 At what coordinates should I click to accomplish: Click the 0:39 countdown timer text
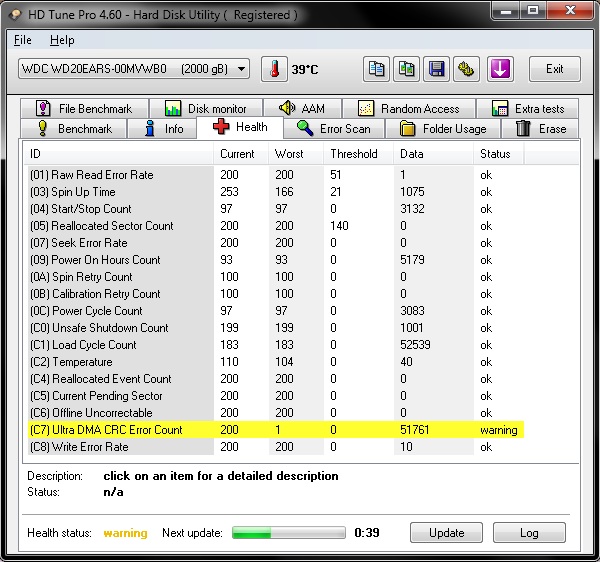pyautogui.click(x=367, y=533)
